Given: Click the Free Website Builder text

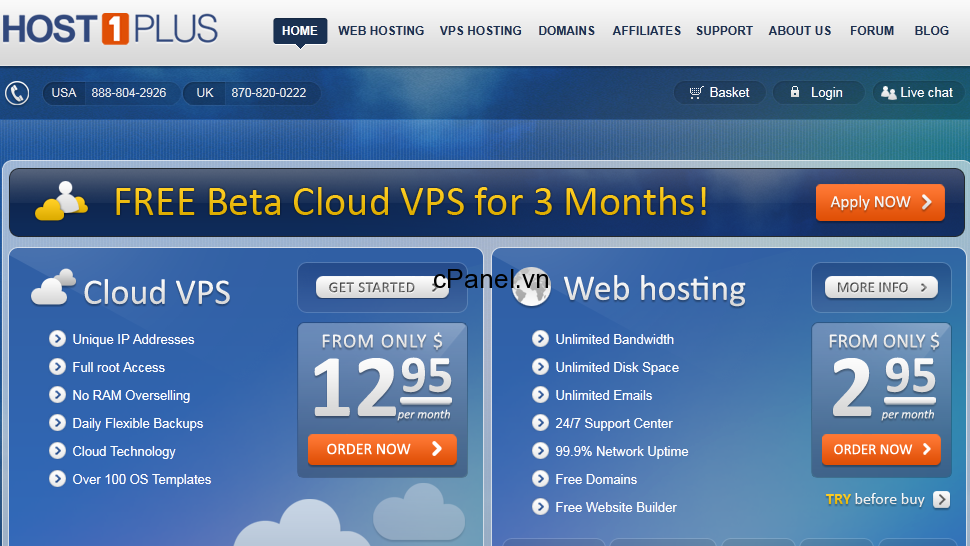Looking at the screenshot, I should pyautogui.click(x=616, y=508).
